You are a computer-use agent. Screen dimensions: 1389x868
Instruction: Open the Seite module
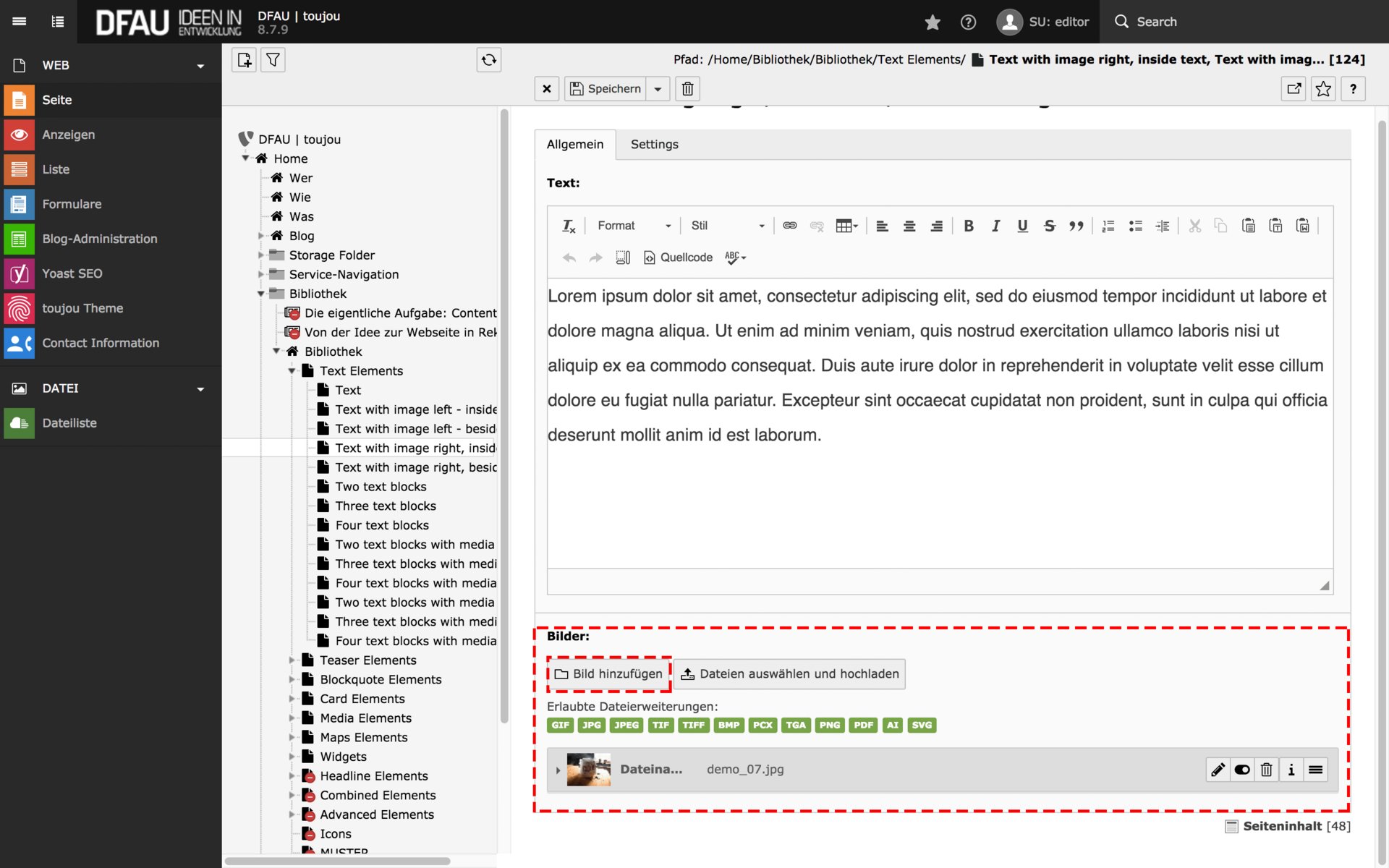(x=111, y=100)
